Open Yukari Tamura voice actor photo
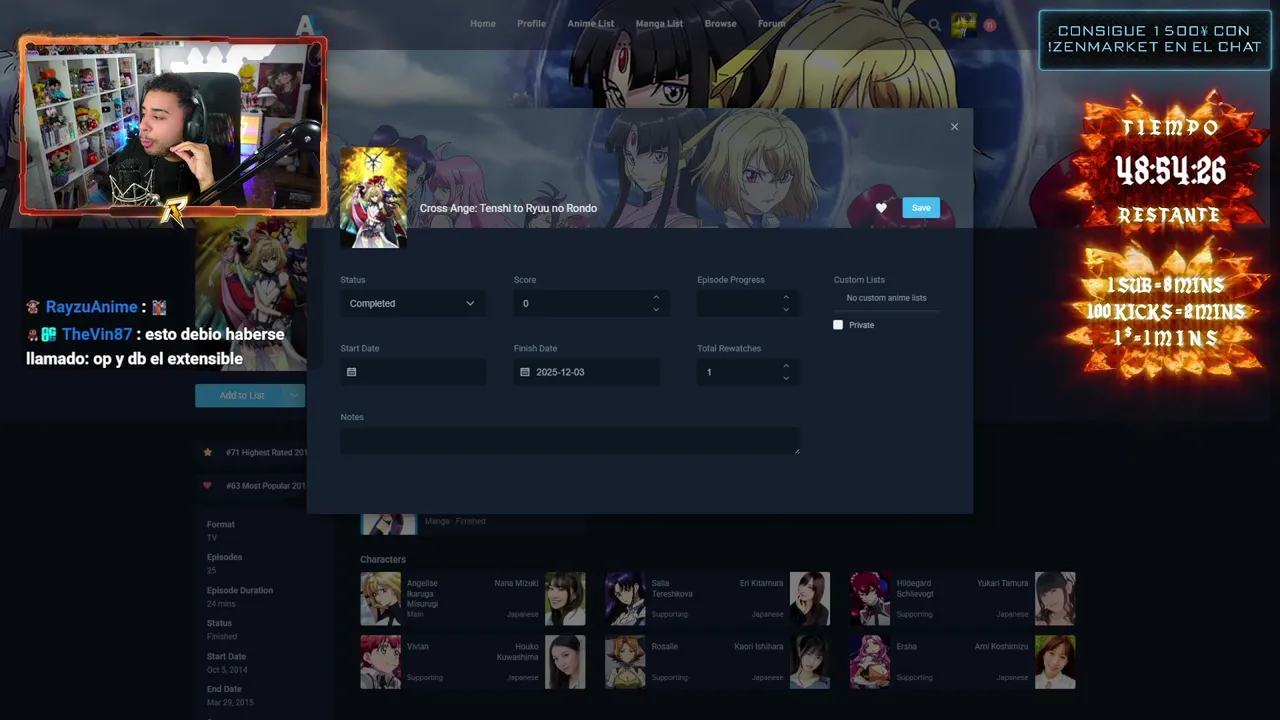This screenshot has height=720, width=1280. (1055, 598)
